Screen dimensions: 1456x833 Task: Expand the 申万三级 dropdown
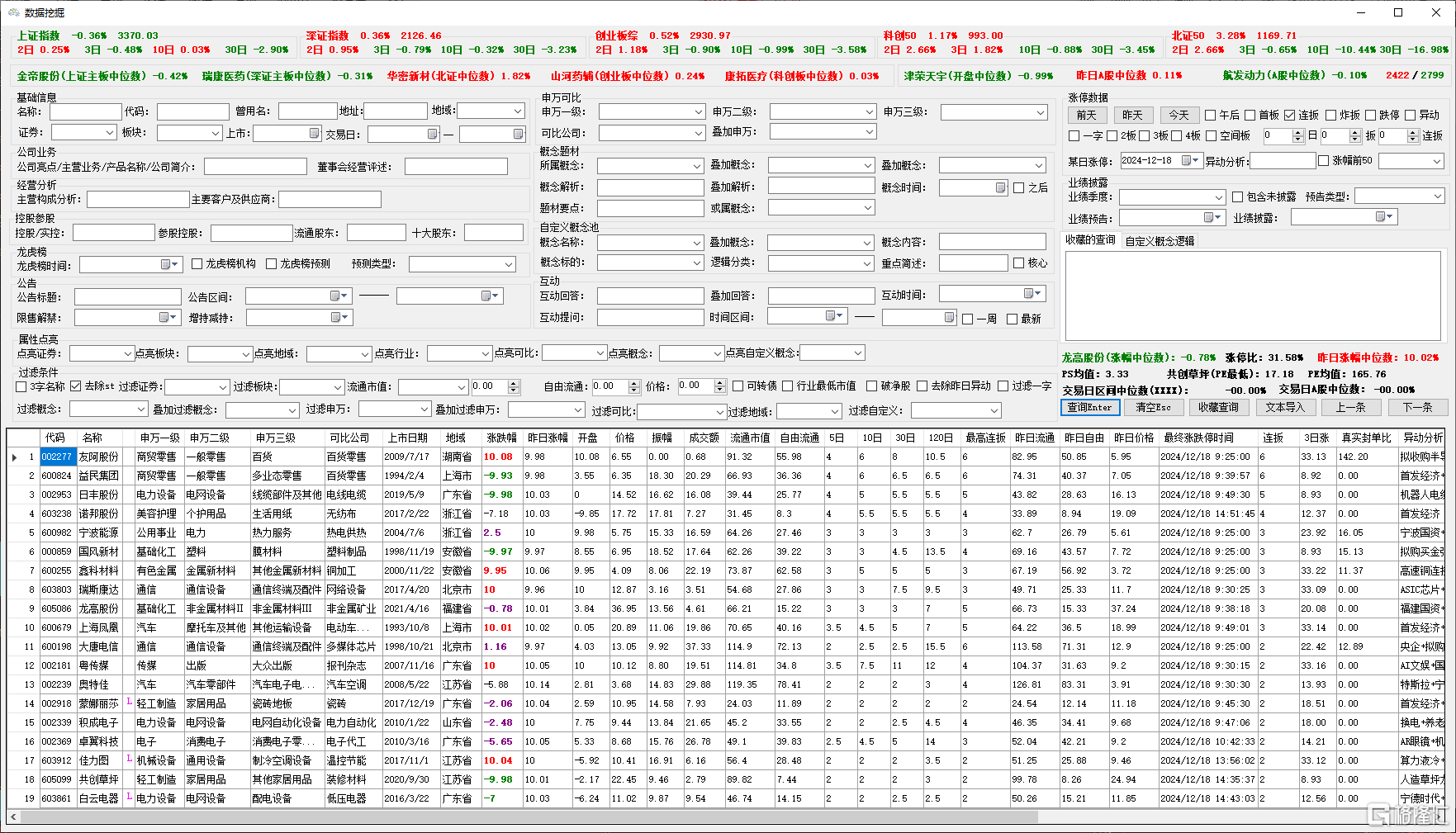coord(1041,112)
